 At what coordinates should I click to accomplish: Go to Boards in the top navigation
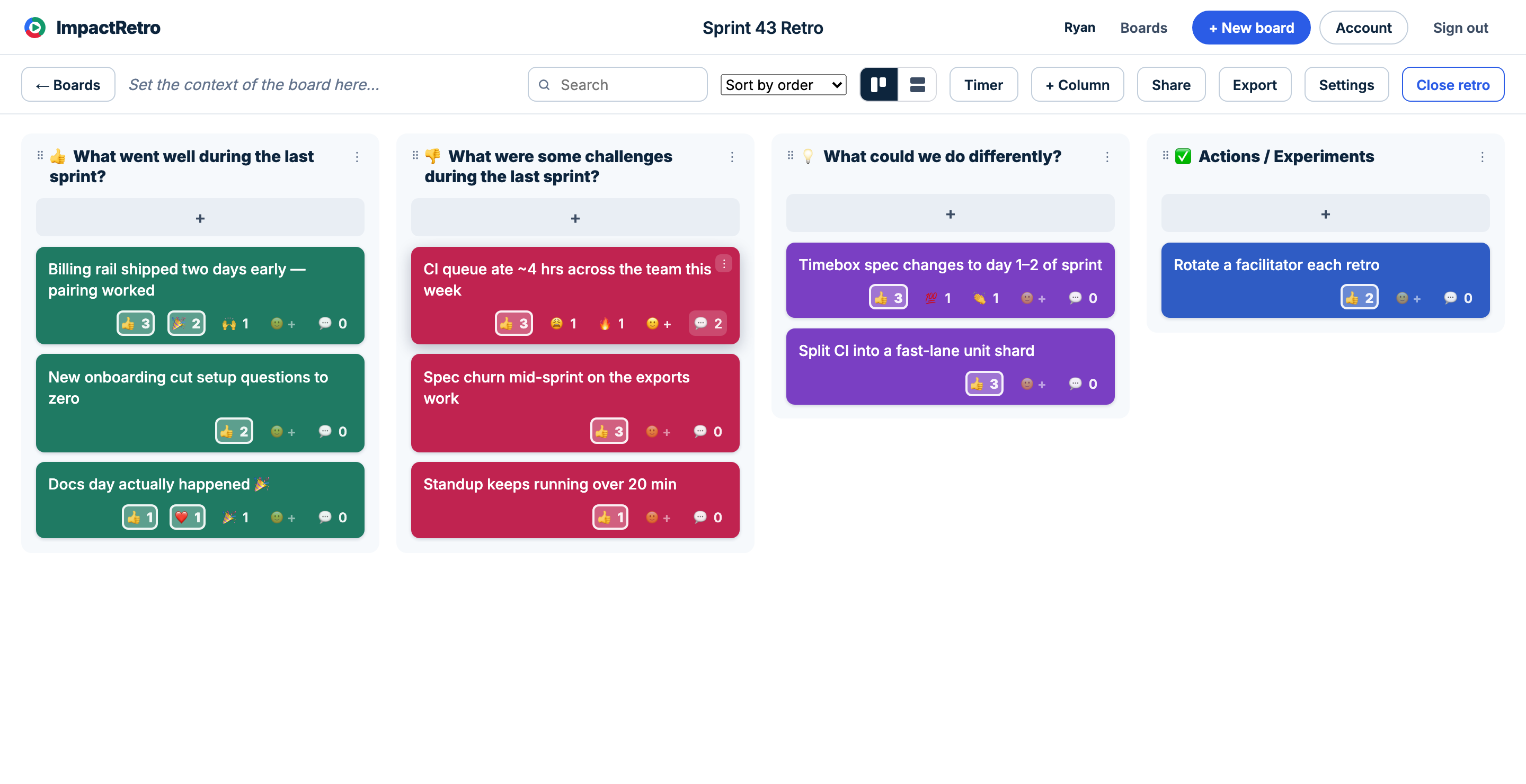pyautogui.click(x=1143, y=28)
